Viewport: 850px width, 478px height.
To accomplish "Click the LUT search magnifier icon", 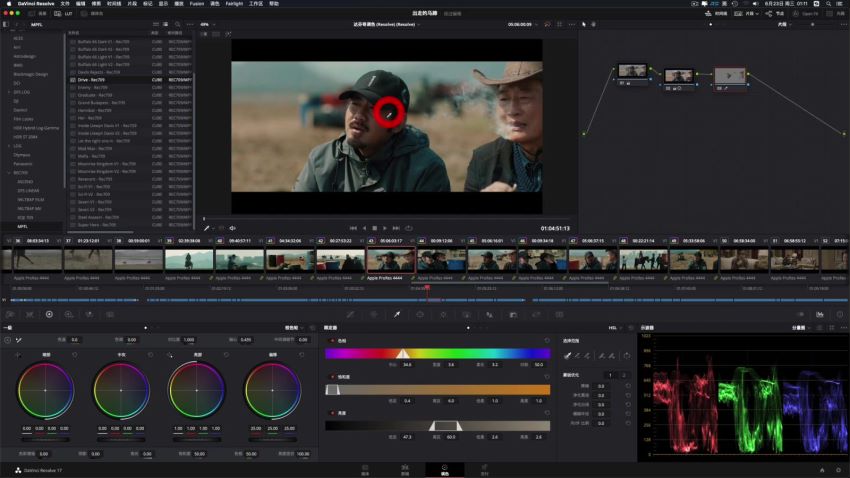I will pyautogui.click(x=177, y=24).
